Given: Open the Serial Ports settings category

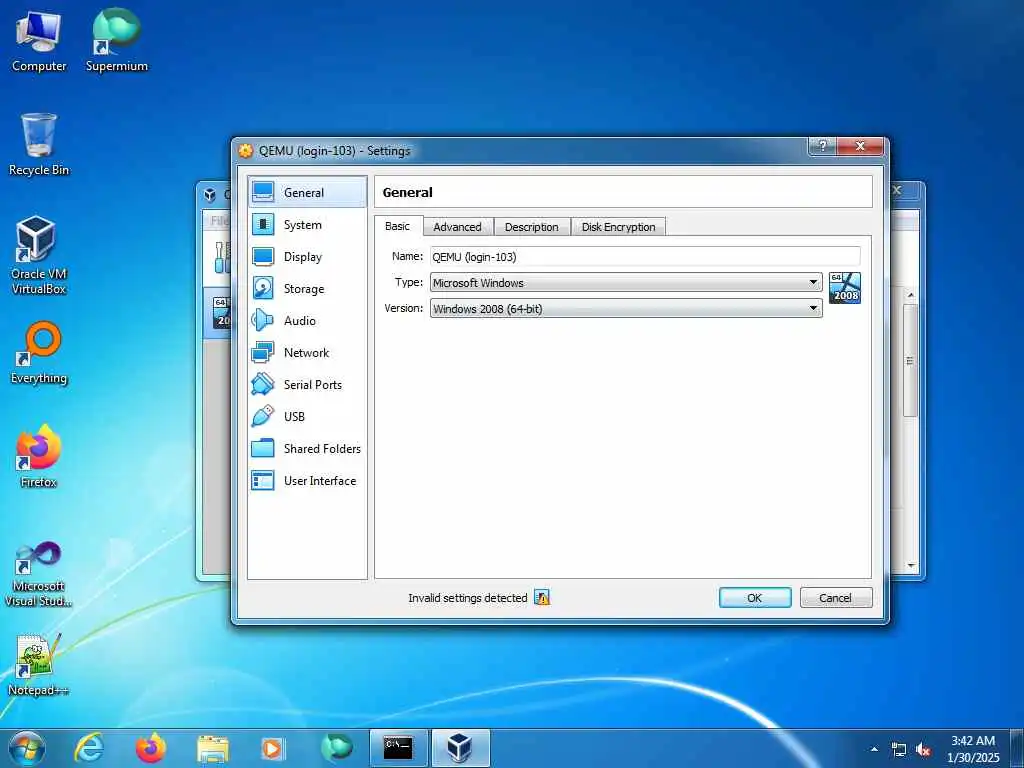Looking at the screenshot, I should coord(307,385).
